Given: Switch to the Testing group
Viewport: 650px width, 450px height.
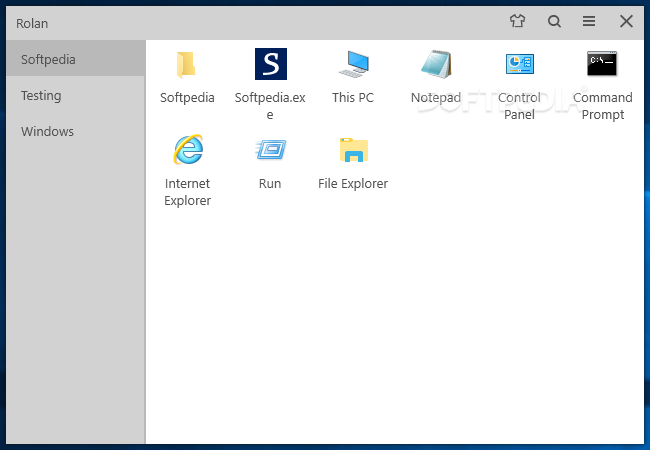Looking at the screenshot, I should point(76,95).
